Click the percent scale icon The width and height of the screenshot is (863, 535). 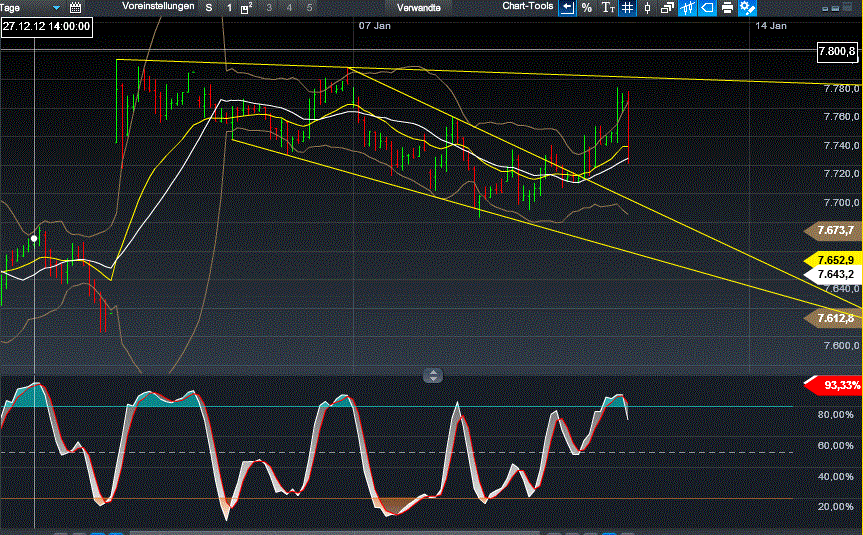(x=587, y=7)
